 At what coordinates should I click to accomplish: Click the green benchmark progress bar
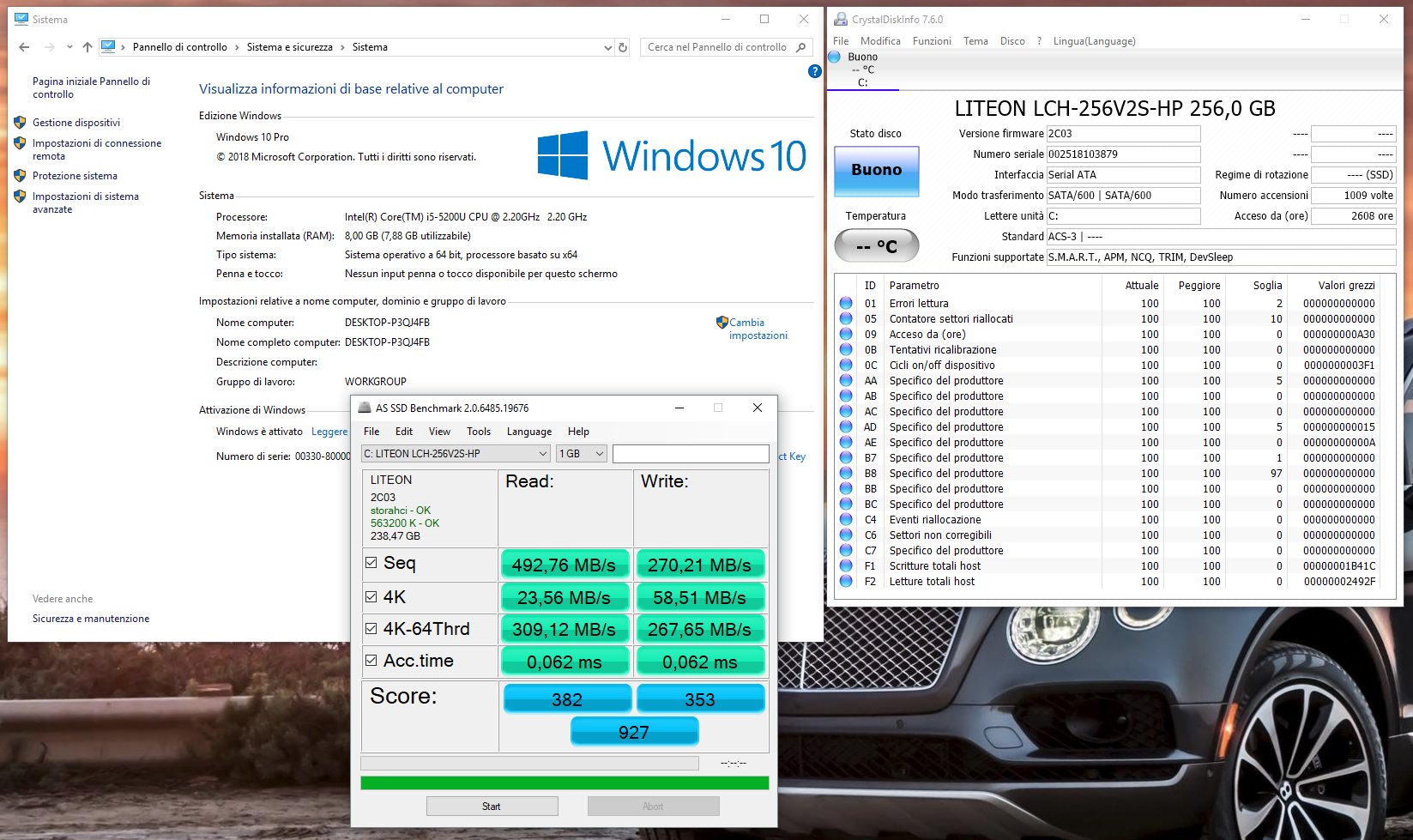tap(565, 783)
